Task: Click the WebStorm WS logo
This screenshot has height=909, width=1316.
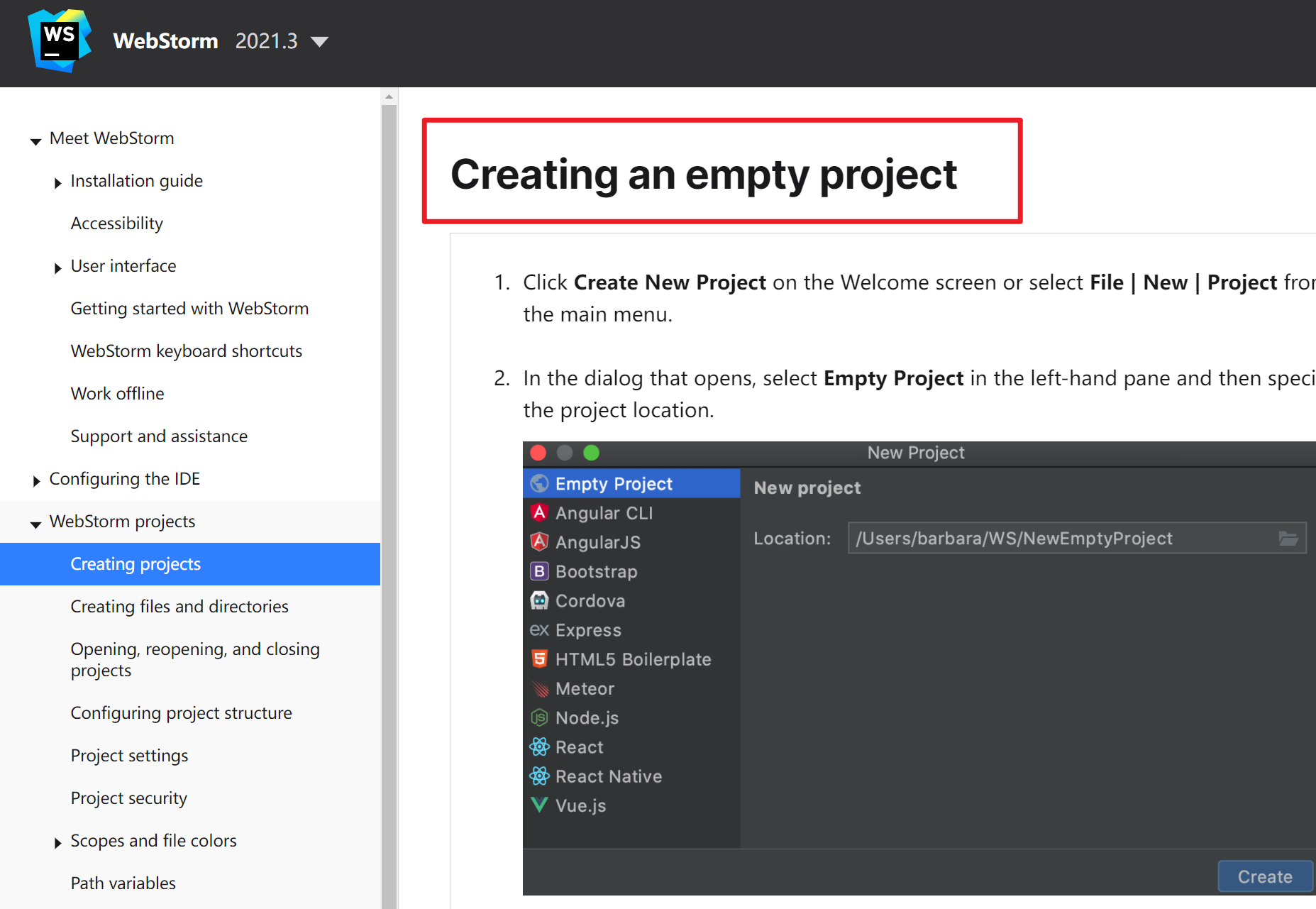Action: click(60, 40)
